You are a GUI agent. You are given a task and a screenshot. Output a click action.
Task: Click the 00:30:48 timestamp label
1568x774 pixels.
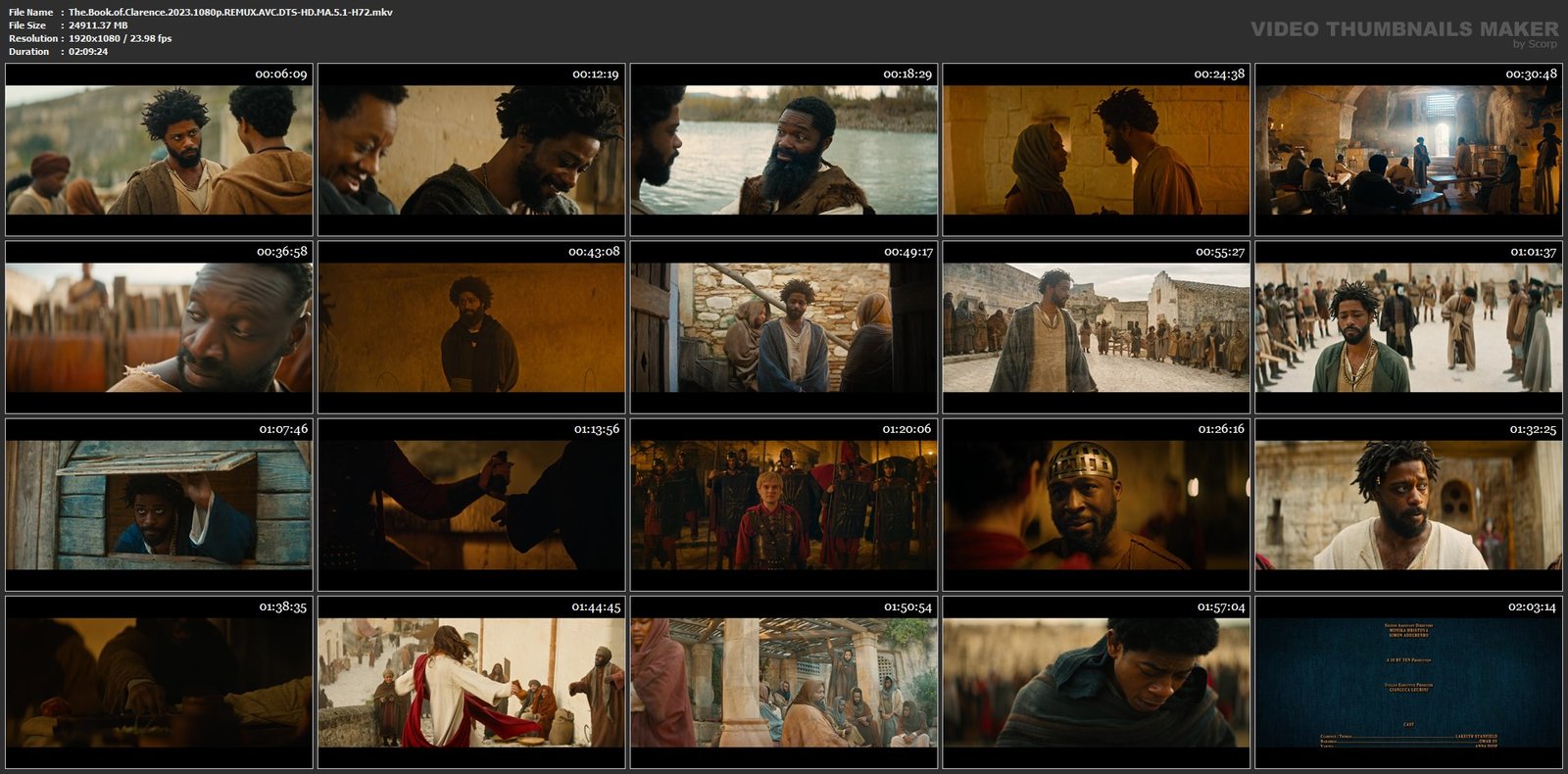(1532, 74)
